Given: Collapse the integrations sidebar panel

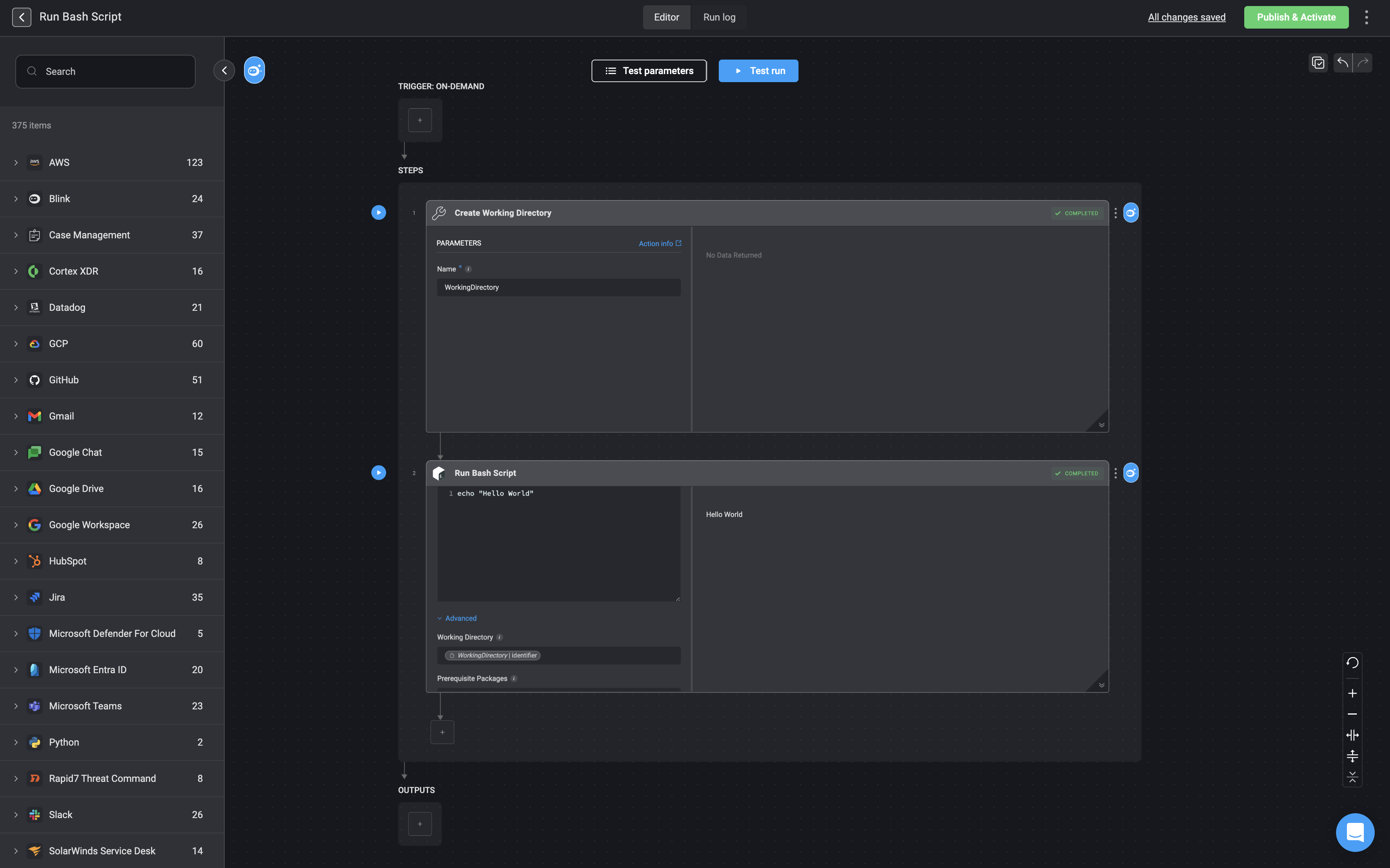Looking at the screenshot, I should (224, 70).
